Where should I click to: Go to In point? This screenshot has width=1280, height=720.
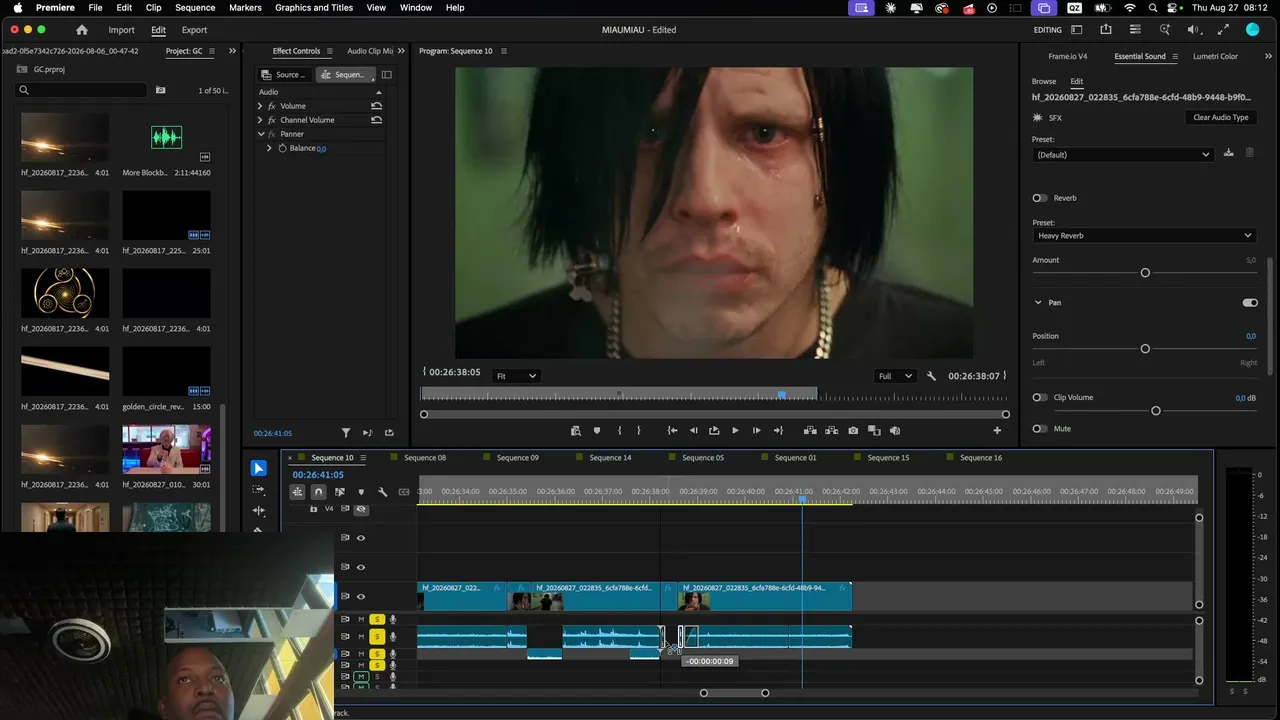tap(672, 431)
